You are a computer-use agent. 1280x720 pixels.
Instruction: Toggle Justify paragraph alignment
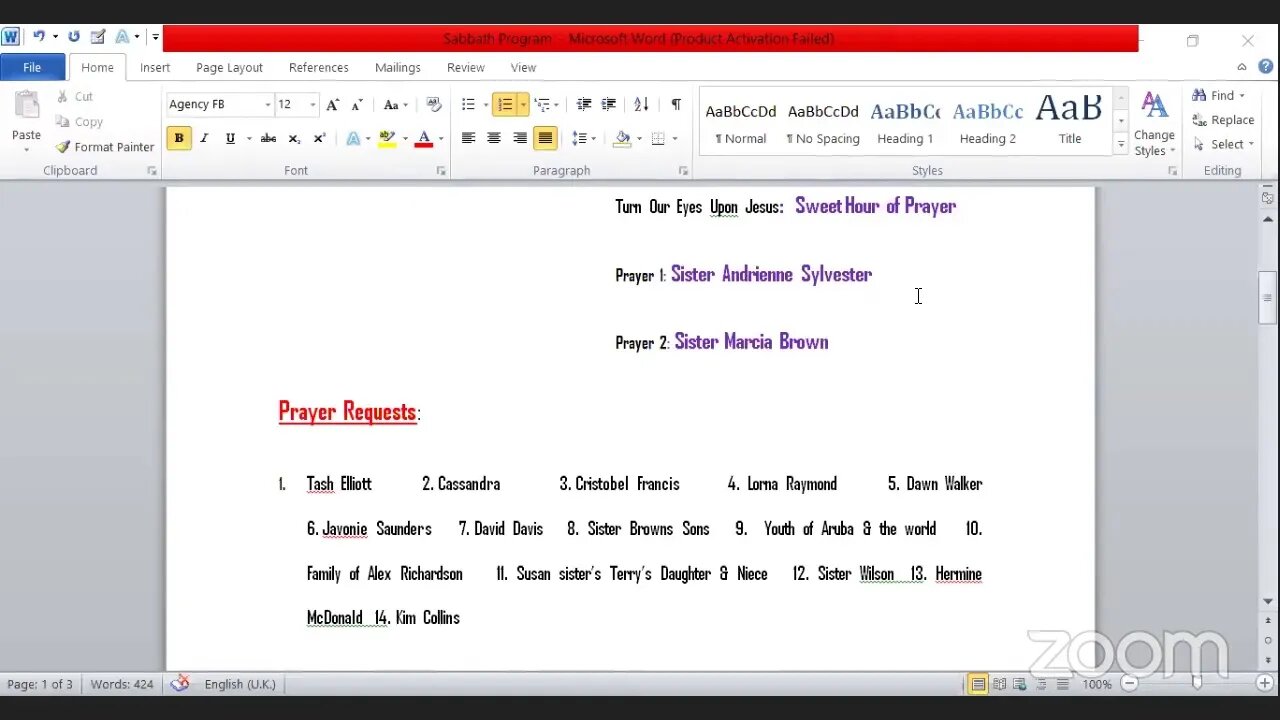coord(545,138)
